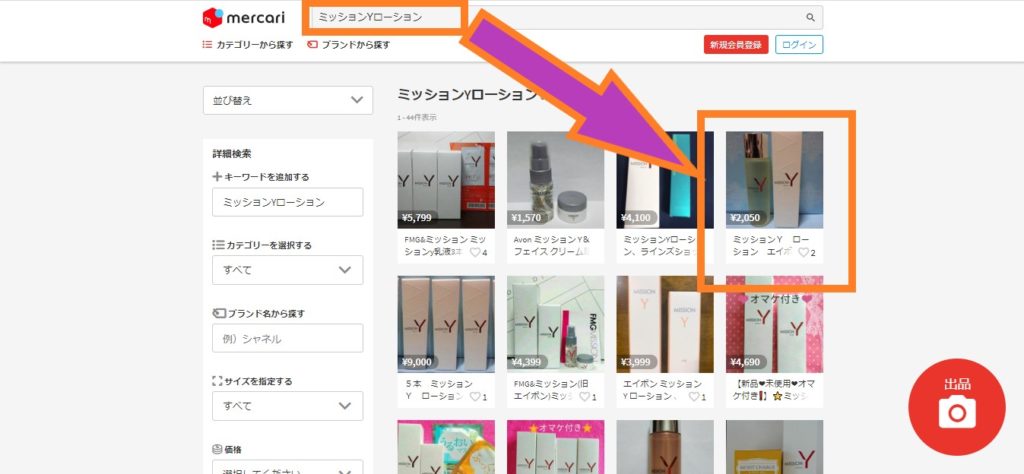Like the FMG&ミッション(旧エイボン) item heart

coord(584,397)
